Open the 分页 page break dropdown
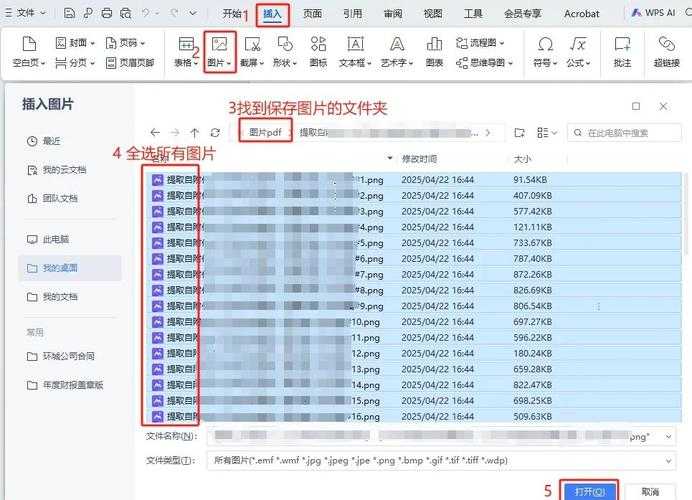Image resolution: width=692 pixels, height=500 pixels. pyautogui.click(x=75, y=63)
